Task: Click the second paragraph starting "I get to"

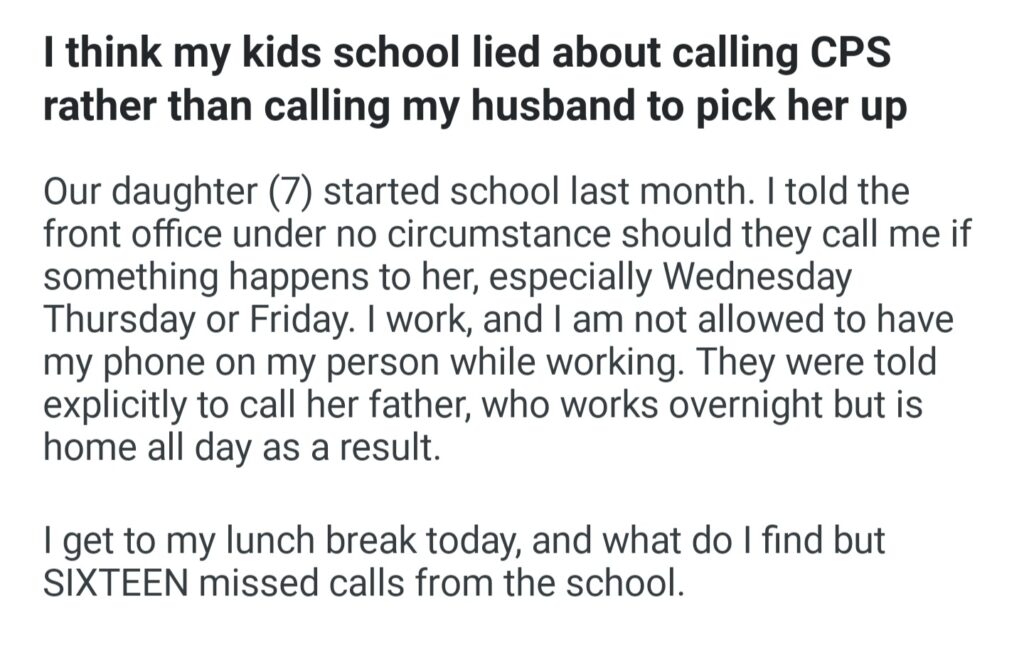Action: point(464,558)
